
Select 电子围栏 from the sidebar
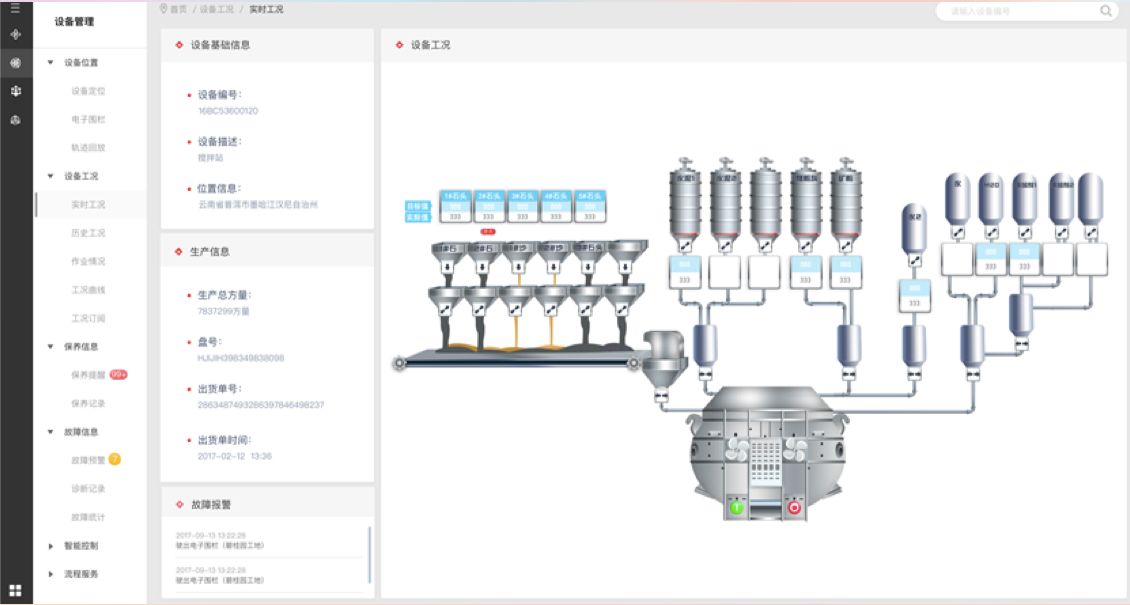[88, 119]
